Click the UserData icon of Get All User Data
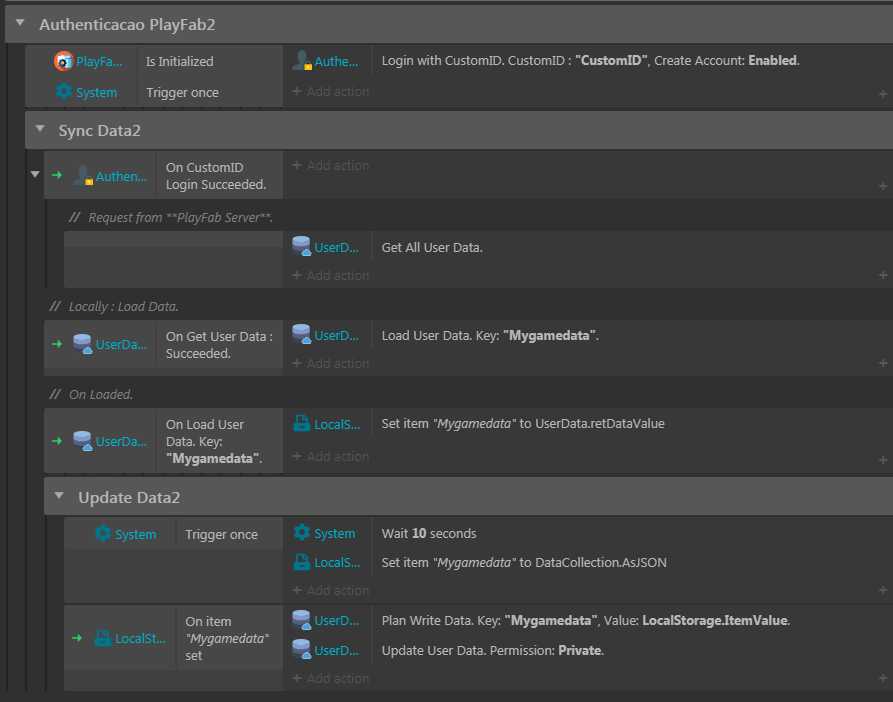The height and width of the screenshot is (702, 893). [301, 247]
